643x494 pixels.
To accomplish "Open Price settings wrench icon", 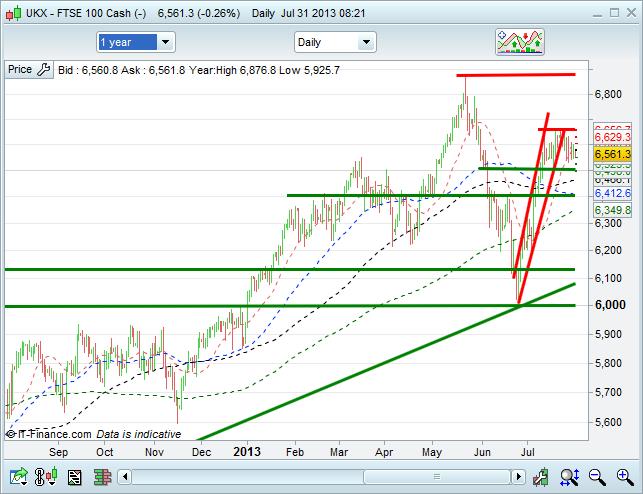I will (43, 70).
